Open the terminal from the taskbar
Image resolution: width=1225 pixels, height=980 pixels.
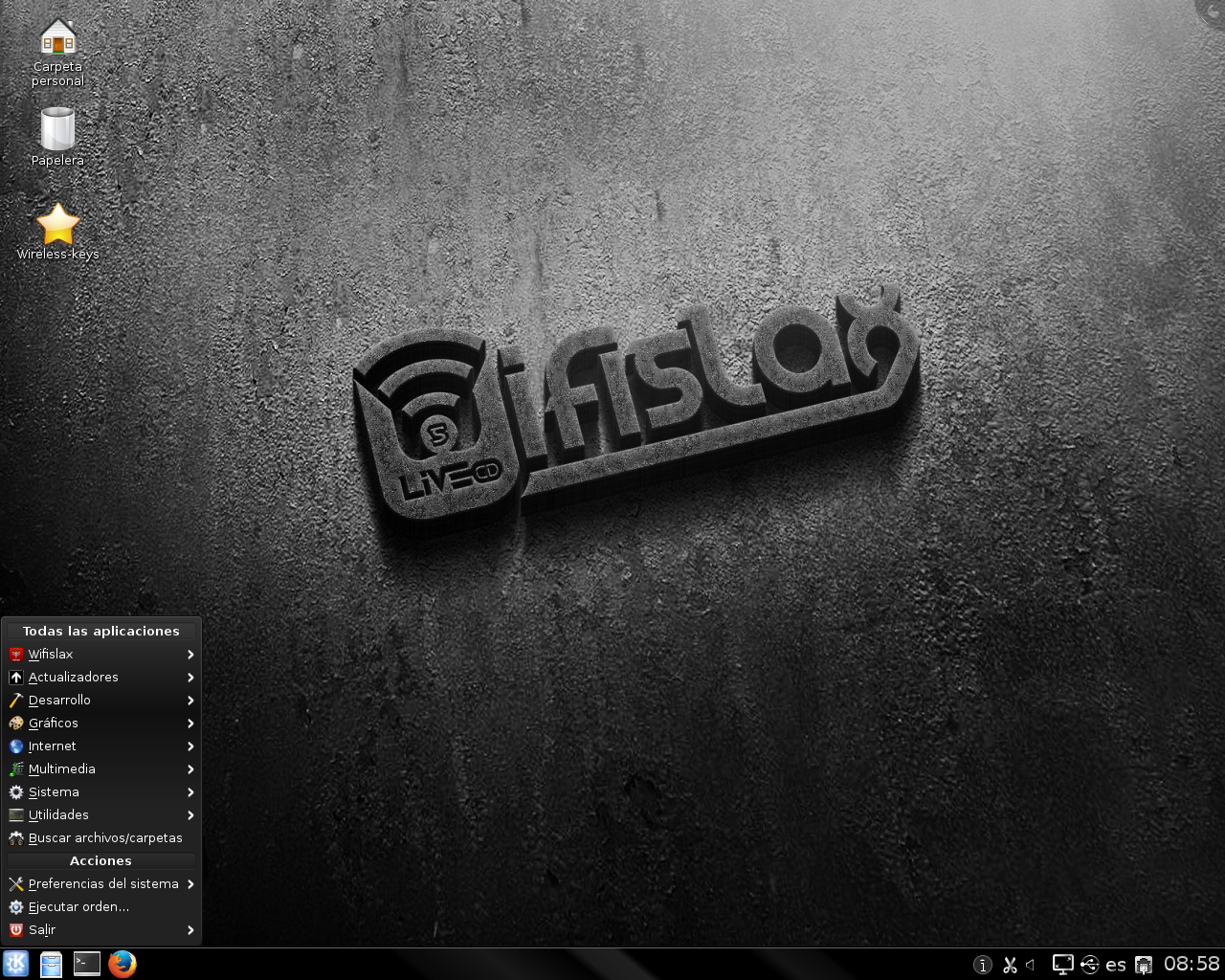click(87, 964)
